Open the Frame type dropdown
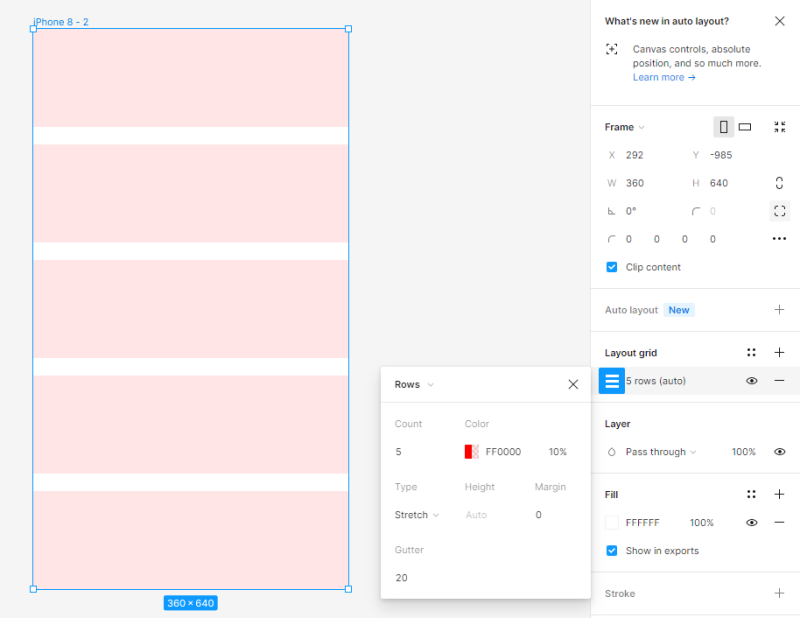Screen dimensions: 800x618 [x=624, y=127]
